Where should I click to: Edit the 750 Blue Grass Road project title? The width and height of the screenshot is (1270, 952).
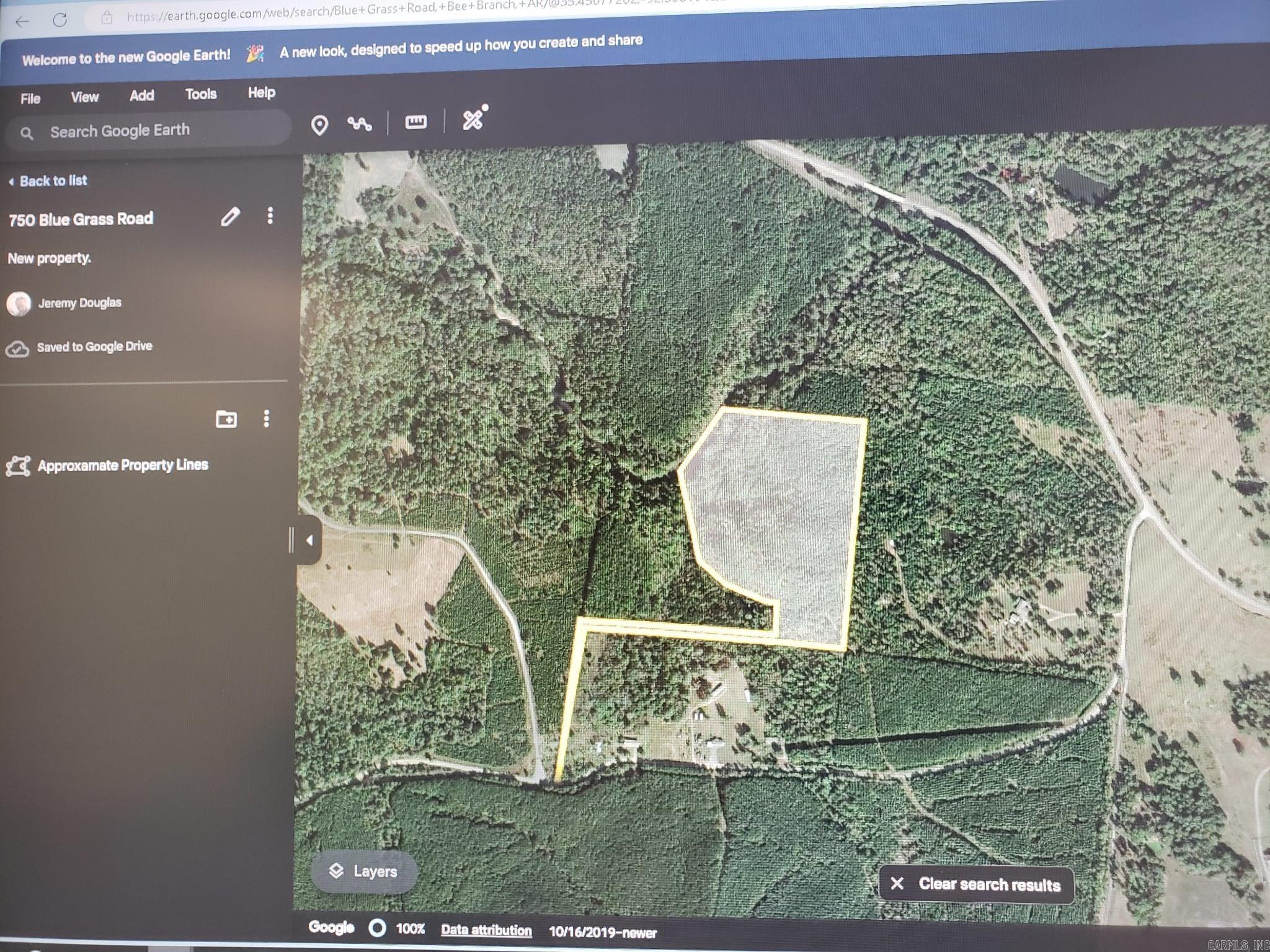(x=230, y=217)
